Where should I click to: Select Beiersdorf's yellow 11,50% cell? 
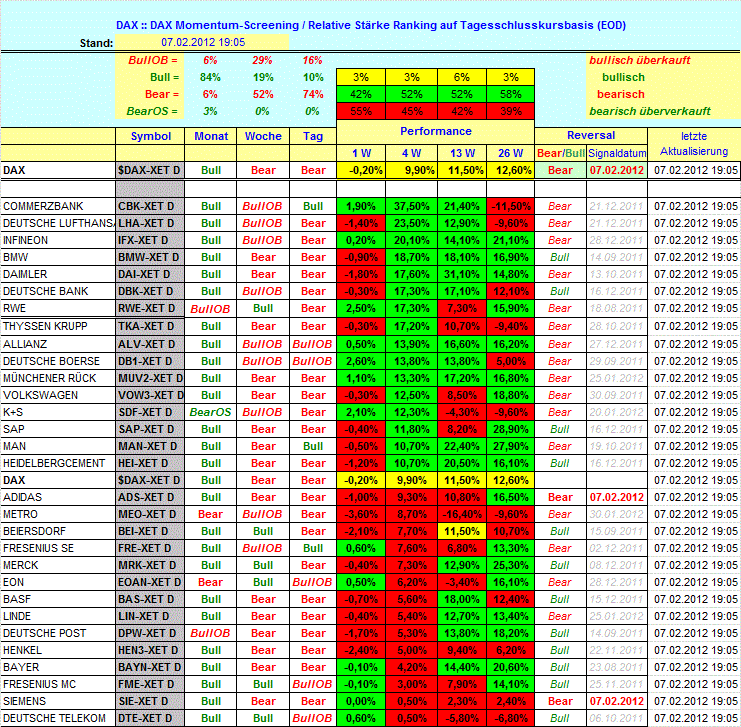coord(461,530)
